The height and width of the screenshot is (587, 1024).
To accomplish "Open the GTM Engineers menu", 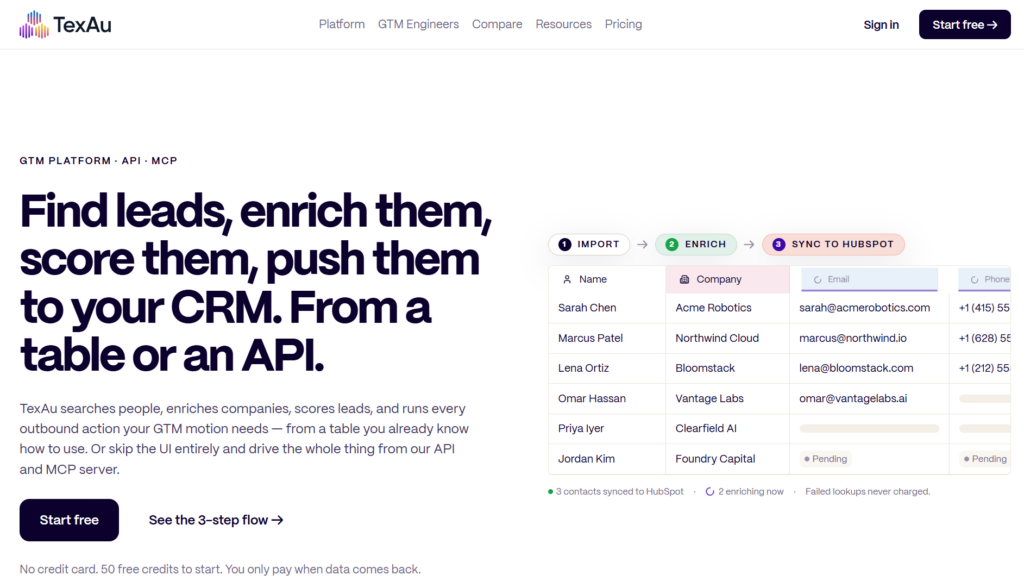I will click(418, 24).
